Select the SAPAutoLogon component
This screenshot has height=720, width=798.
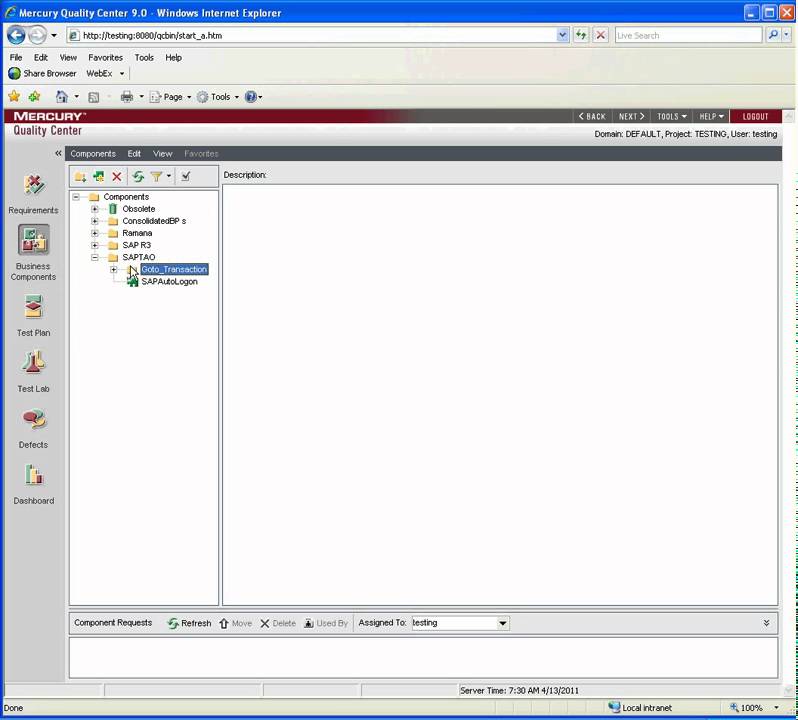[x=169, y=281]
